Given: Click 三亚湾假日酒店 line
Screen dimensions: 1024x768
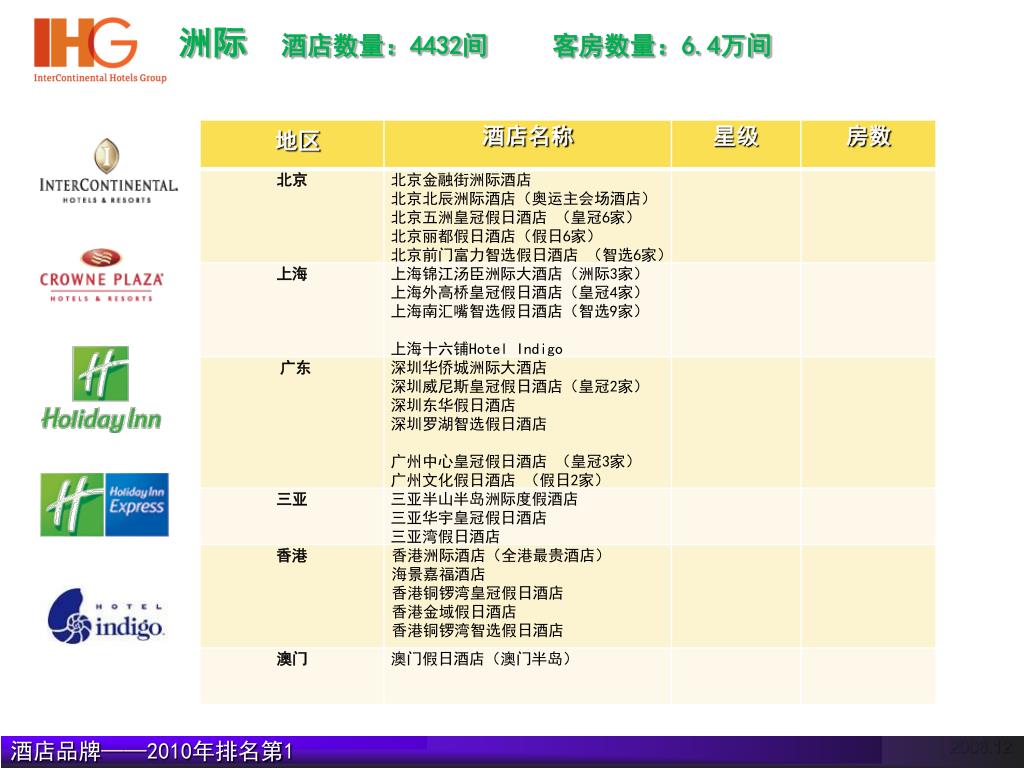Looking at the screenshot, I should [x=445, y=537].
